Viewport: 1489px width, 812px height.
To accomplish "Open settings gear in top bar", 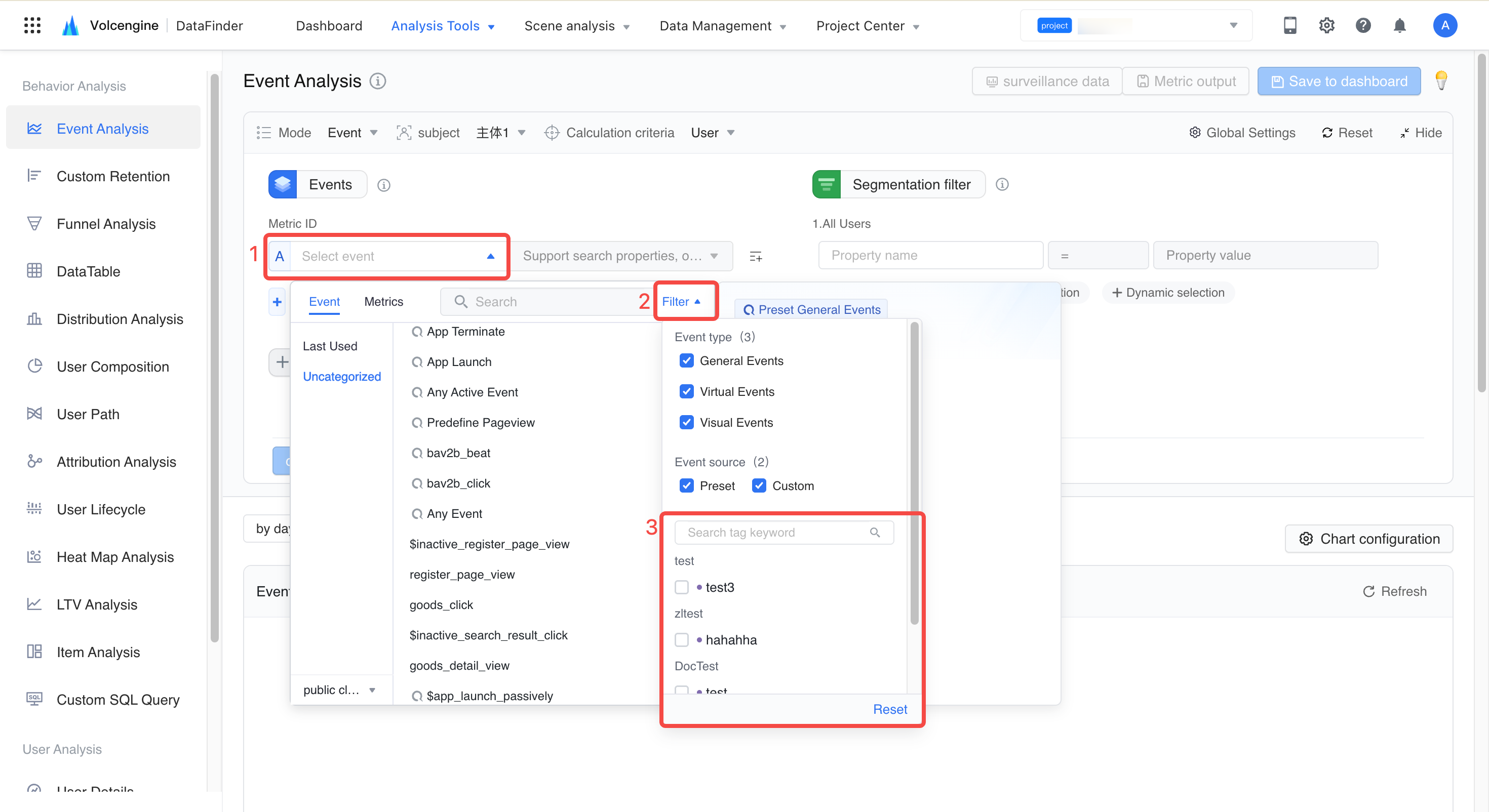I will pos(1326,25).
